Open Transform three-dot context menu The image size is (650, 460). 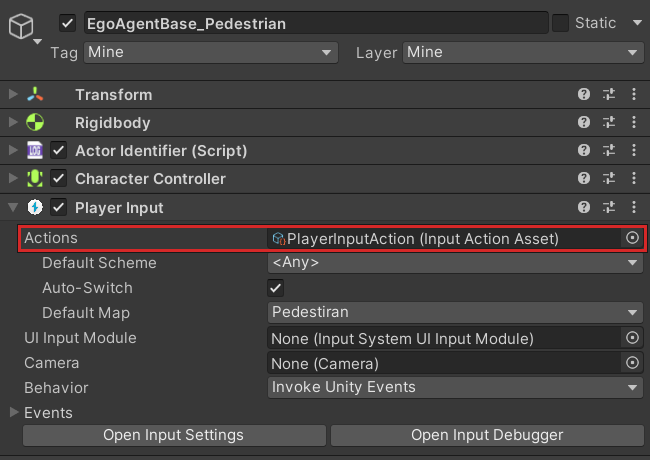pyautogui.click(x=634, y=94)
